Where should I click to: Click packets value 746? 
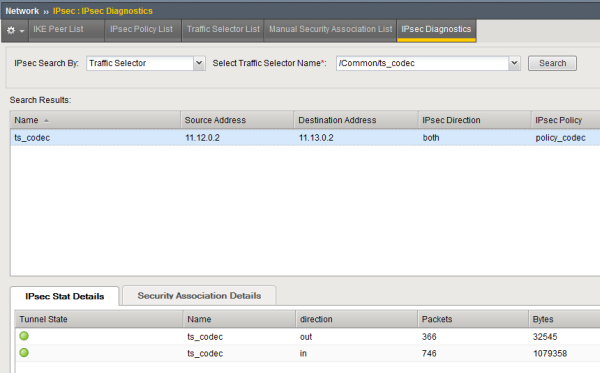click(429, 353)
